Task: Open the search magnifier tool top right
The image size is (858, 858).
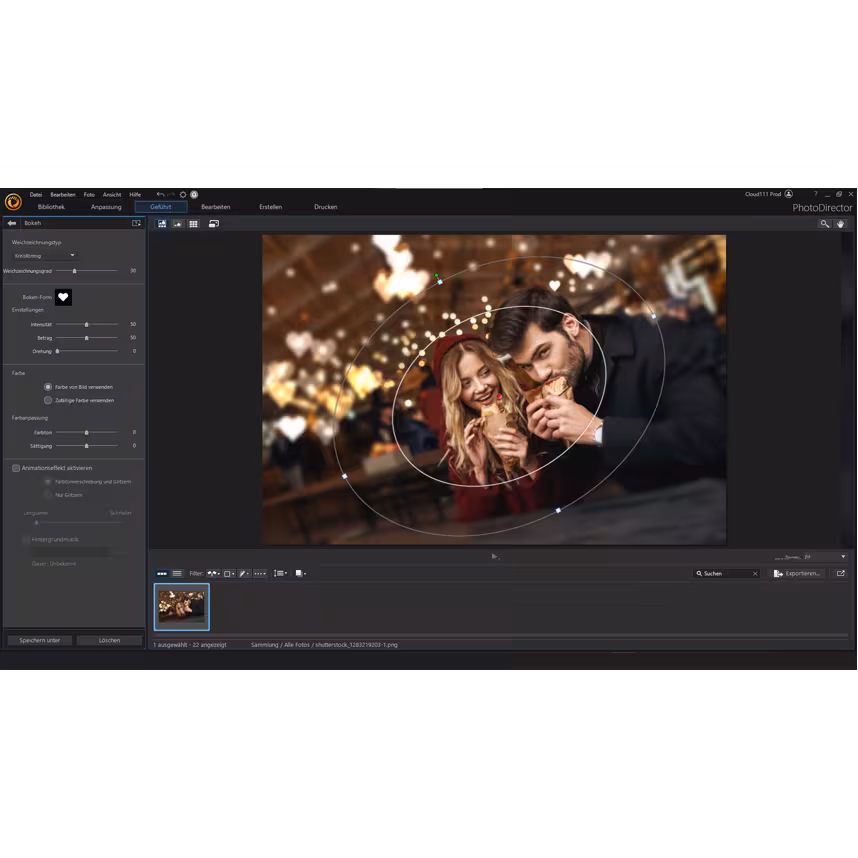Action: coord(826,224)
